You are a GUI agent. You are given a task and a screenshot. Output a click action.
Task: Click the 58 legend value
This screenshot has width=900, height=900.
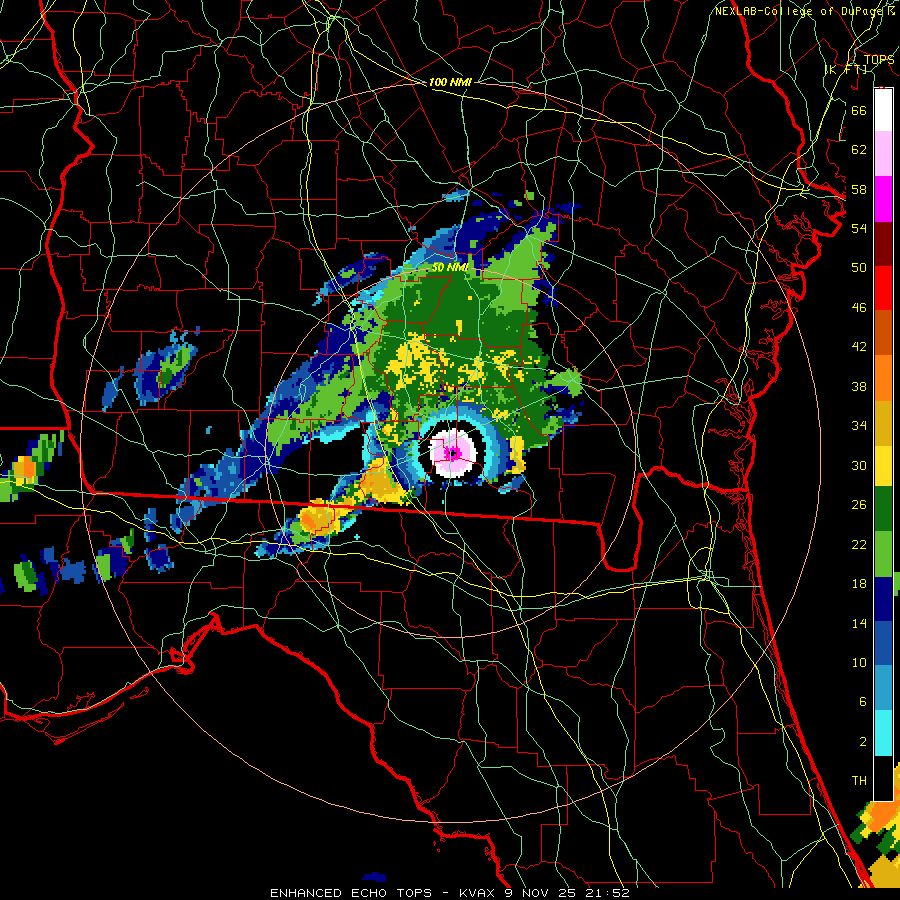click(x=859, y=189)
